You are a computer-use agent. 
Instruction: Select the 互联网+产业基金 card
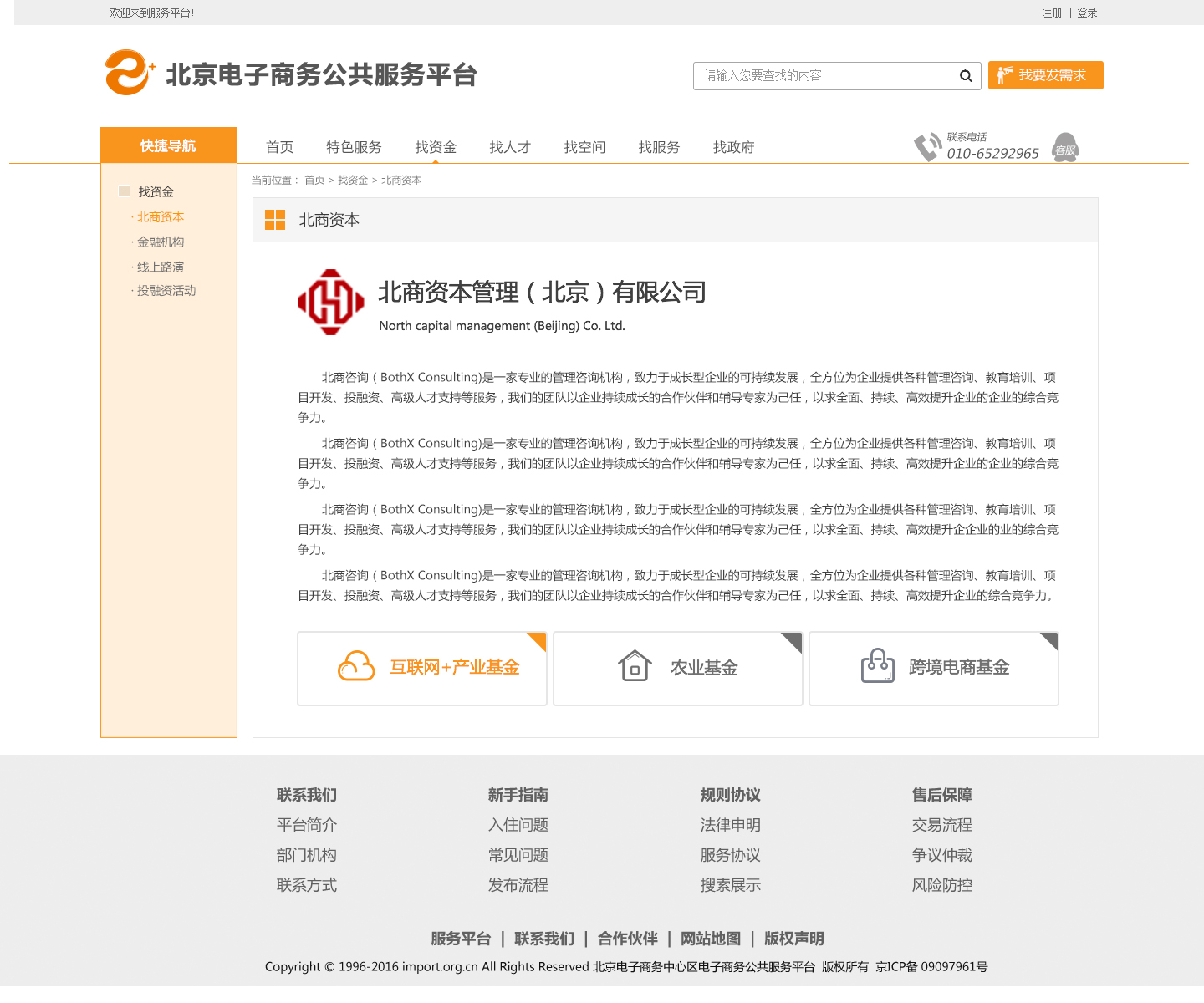422,669
